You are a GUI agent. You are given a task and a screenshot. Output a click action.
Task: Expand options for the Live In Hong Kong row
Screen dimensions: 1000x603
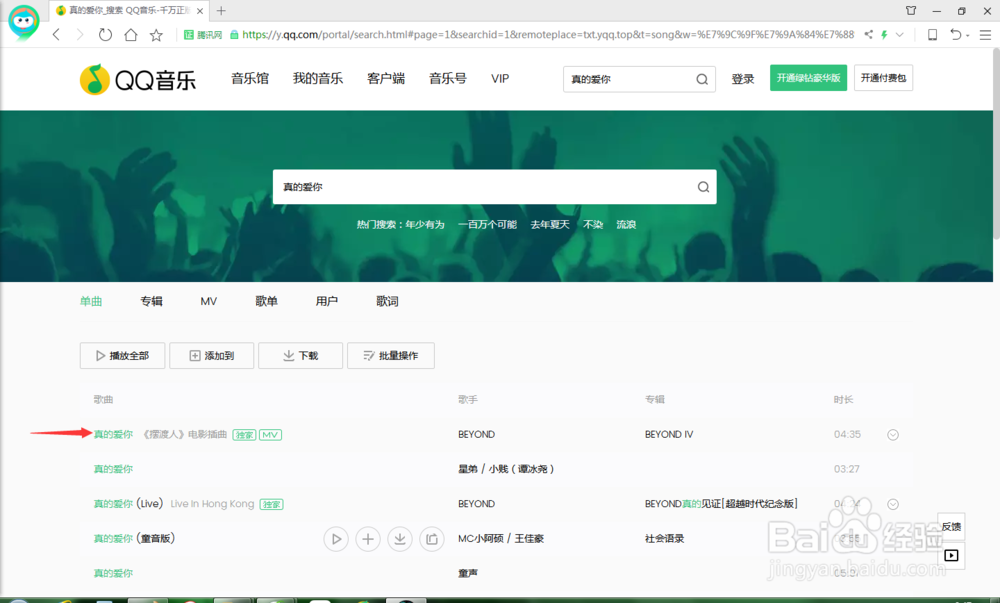893,504
